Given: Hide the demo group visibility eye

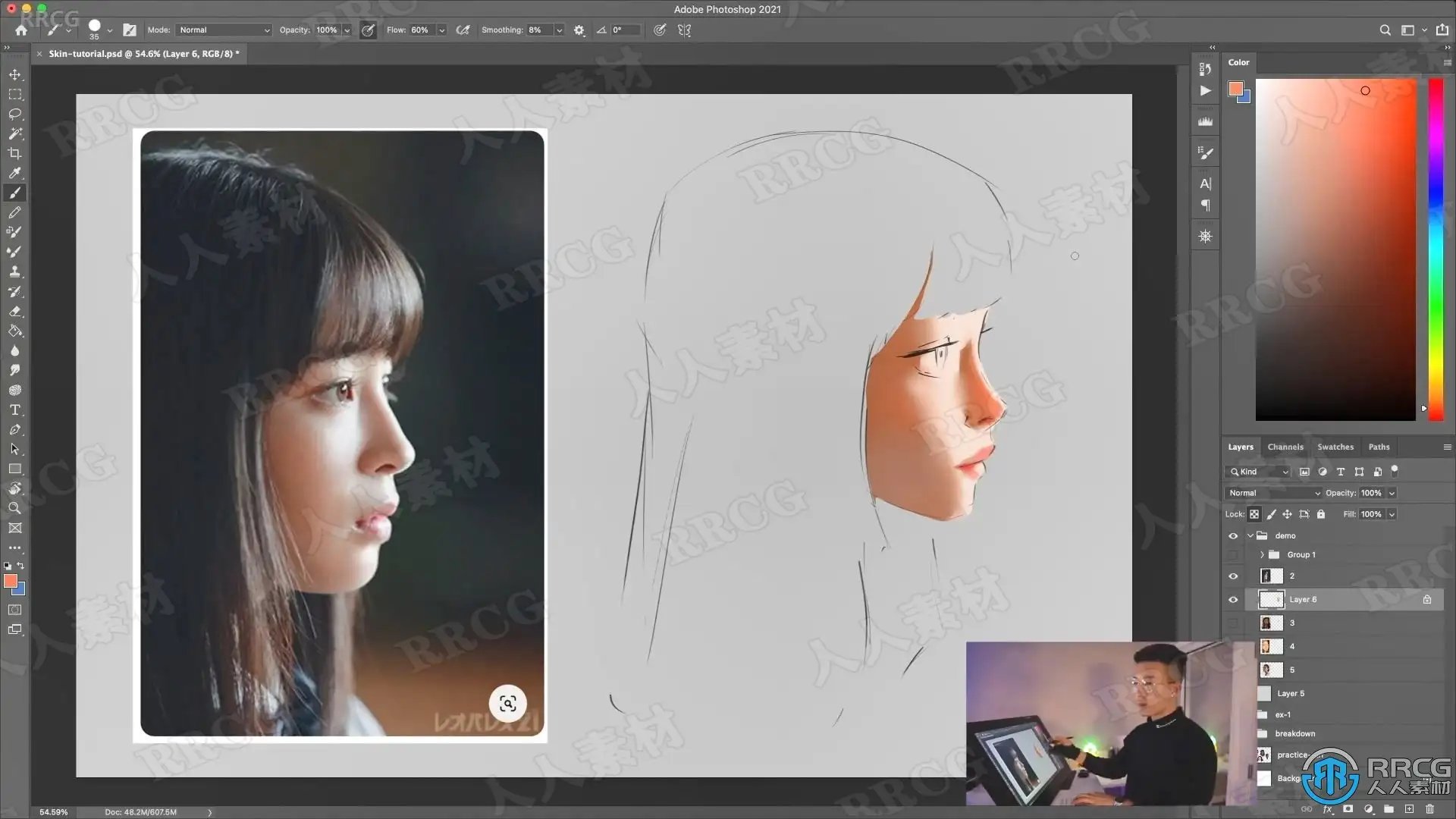Looking at the screenshot, I should point(1233,536).
